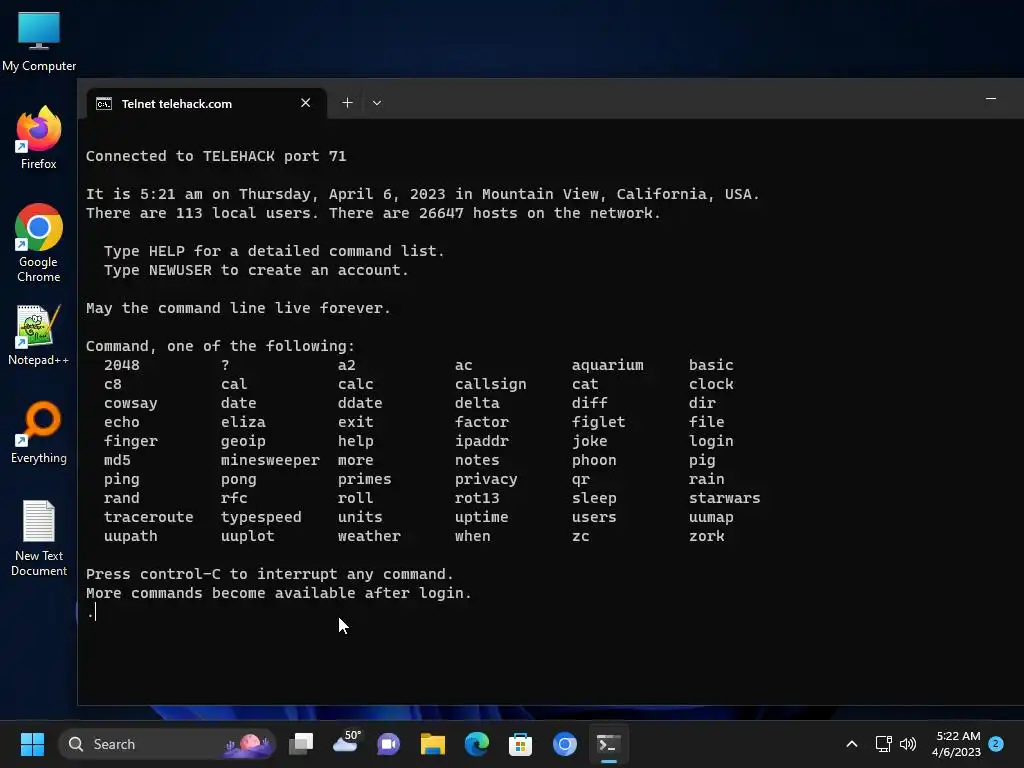
Task: Launch Firefox from the desktop
Action: 39,138
